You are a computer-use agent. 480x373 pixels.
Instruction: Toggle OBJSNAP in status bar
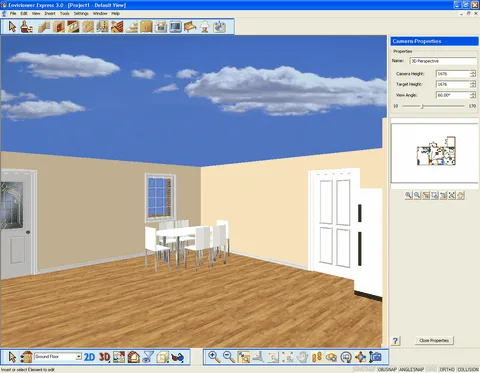(387, 369)
